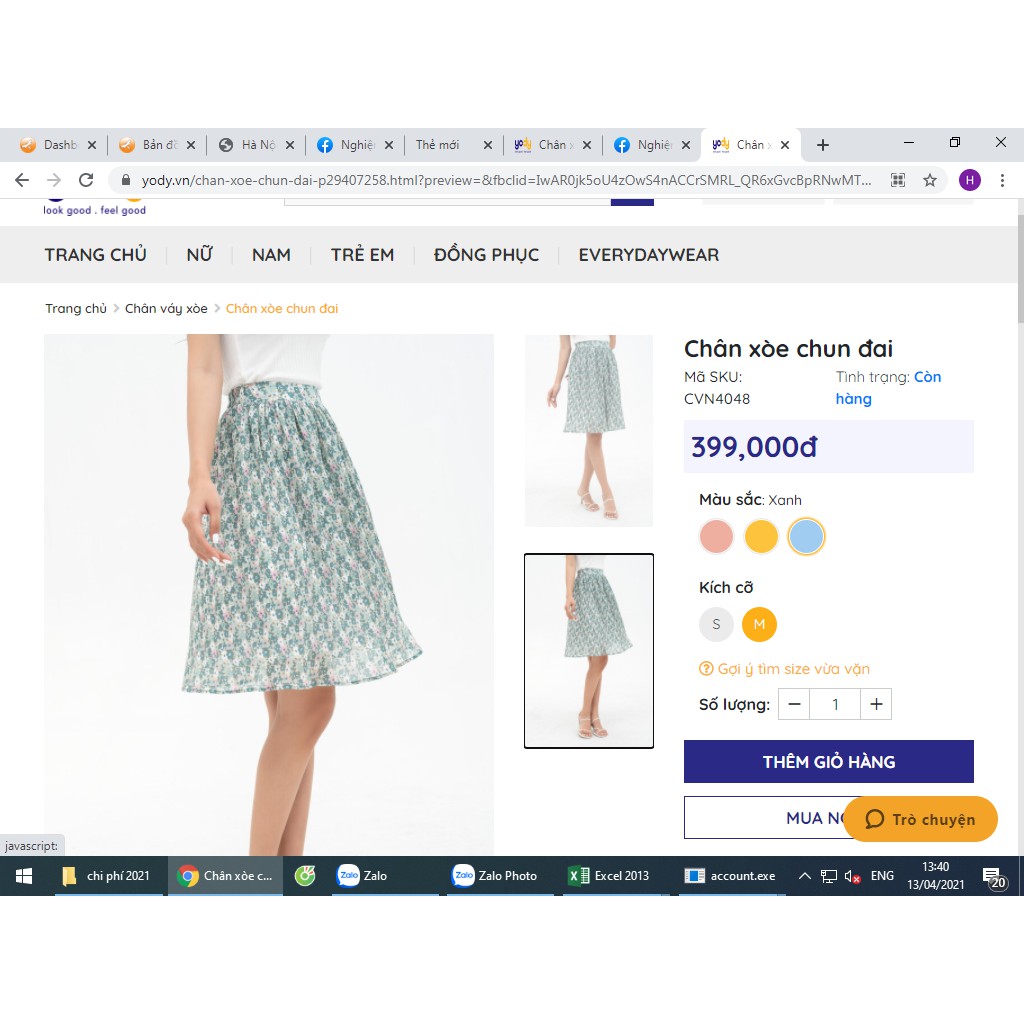Open Windows Start menu
This screenshot has width=1024, height=1024.
[24, 876]
